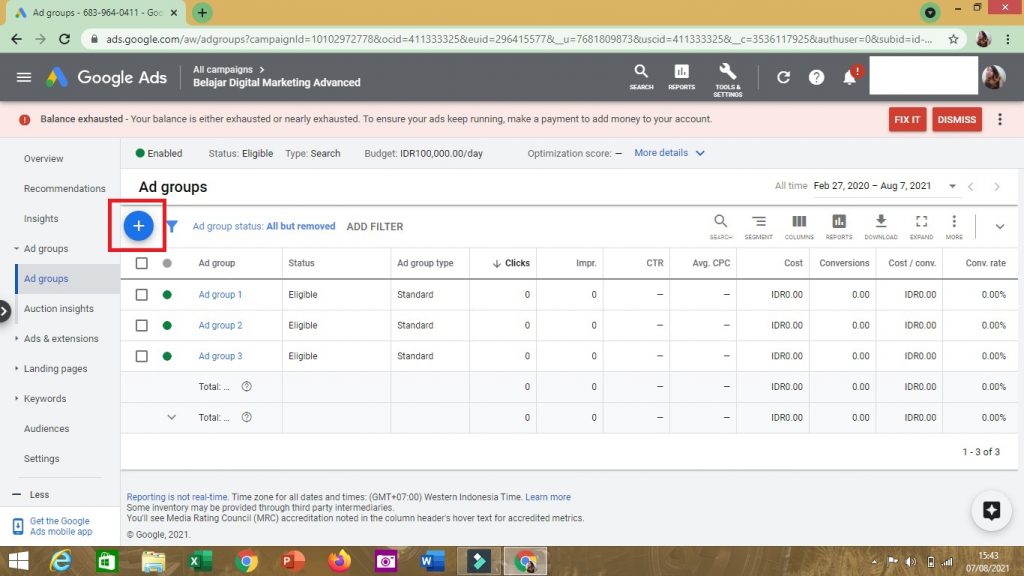Open the filter funnel icon

tap(172, 227)
